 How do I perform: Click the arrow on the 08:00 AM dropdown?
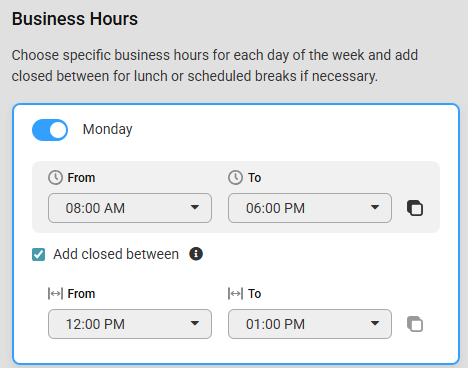click(195, 207)
